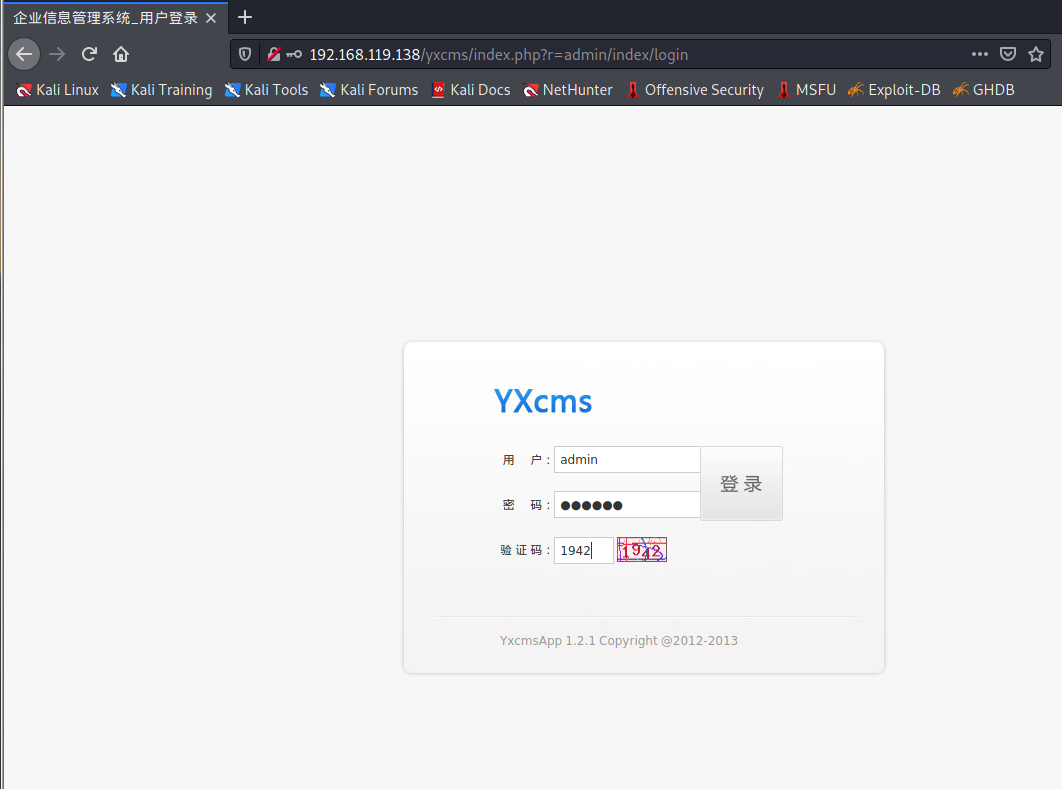The width and height of the screenshot is (1062, 789).
Task: Click the YXcms logo
Action: point(543,401)
